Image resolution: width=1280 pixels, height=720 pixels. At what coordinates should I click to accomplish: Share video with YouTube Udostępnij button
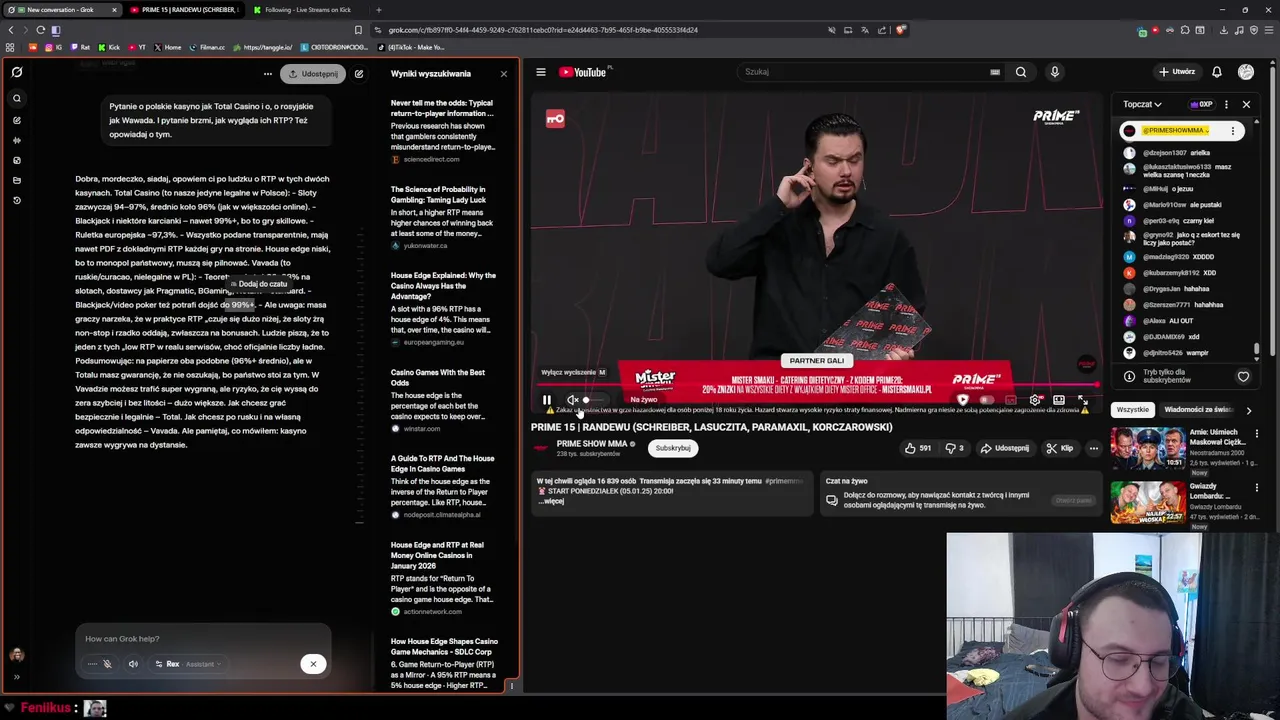1006,448
